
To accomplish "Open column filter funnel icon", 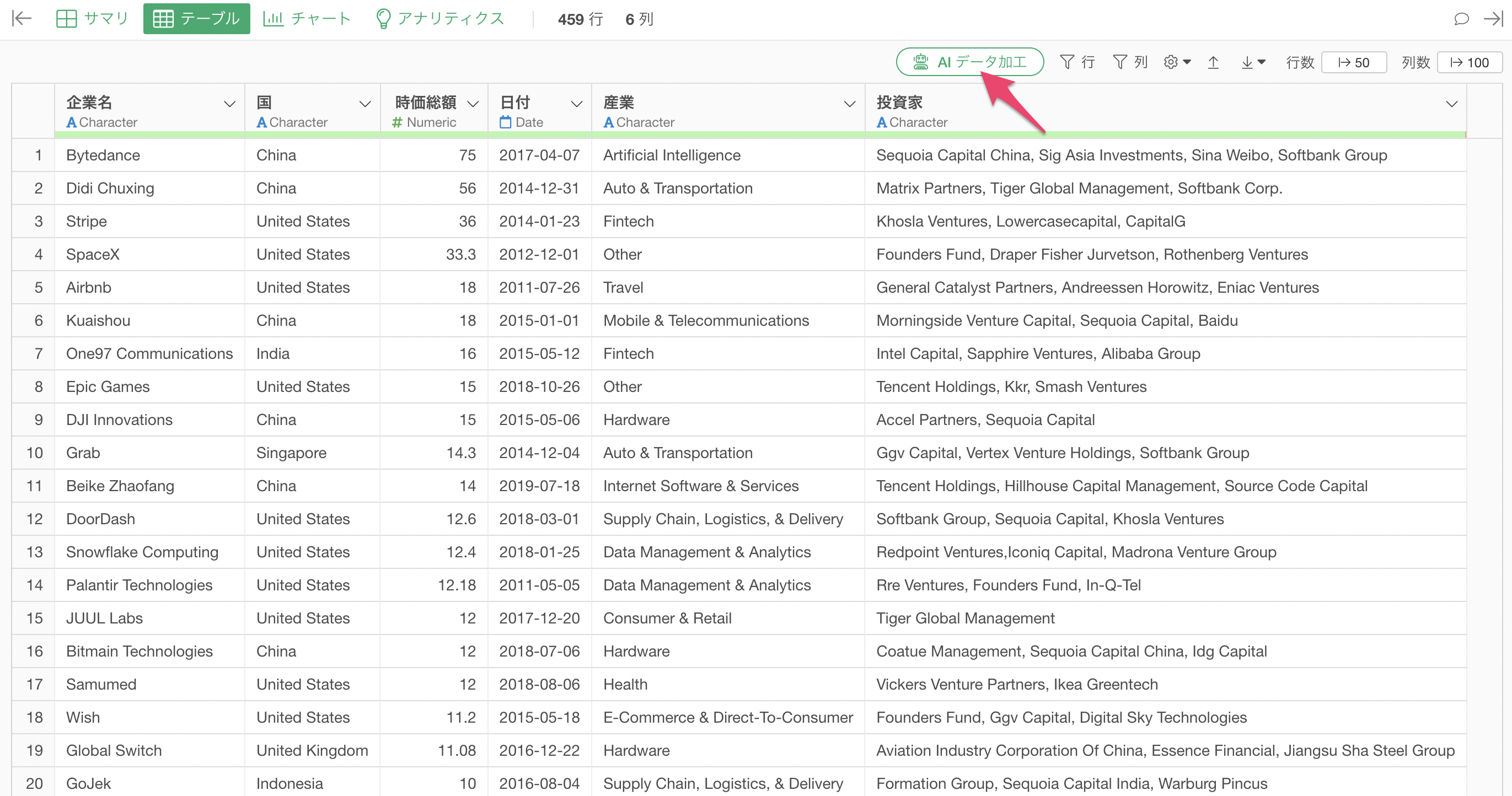I will 1120,62.
